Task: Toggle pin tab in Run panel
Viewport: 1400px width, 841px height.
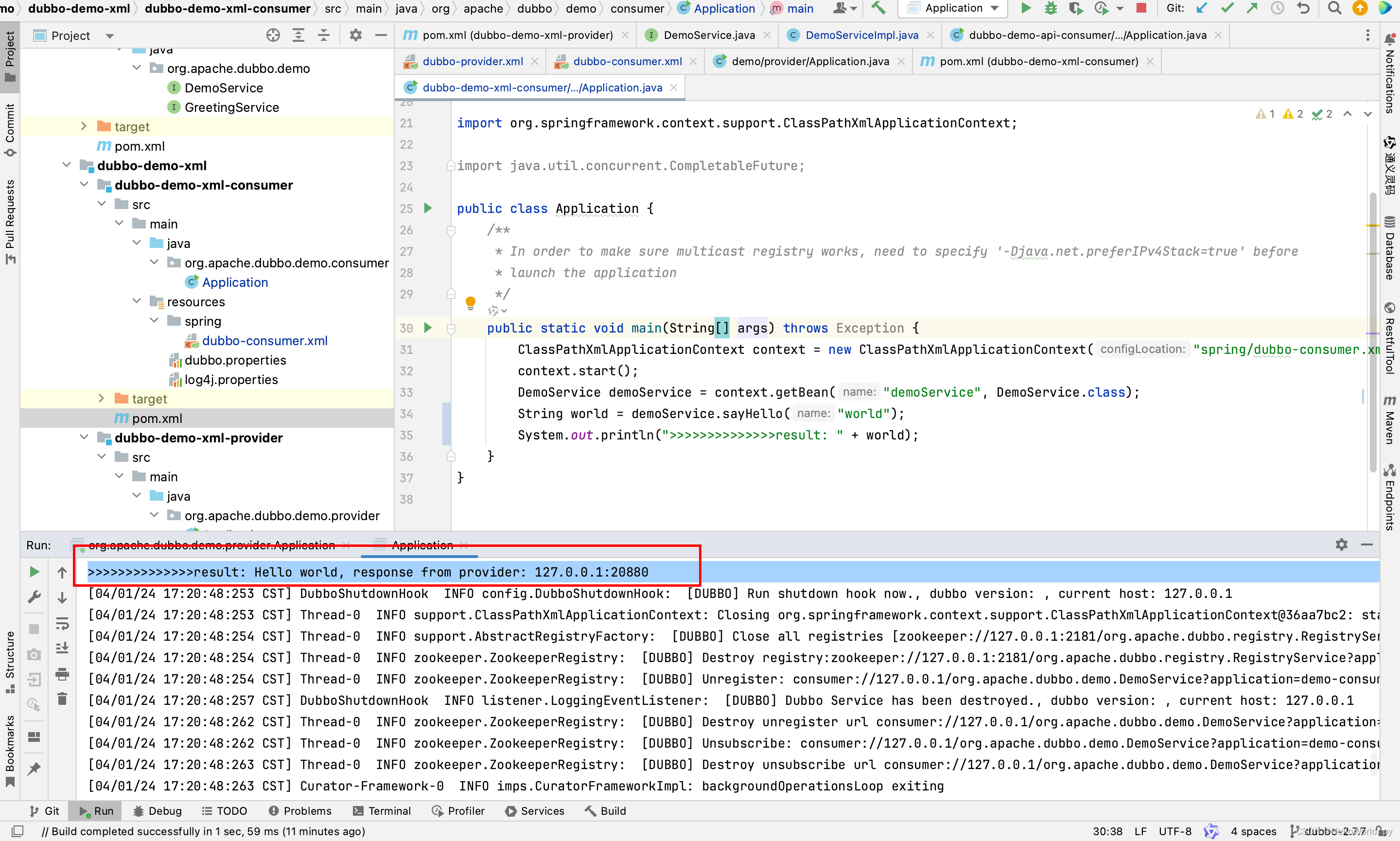Action: point(34,769)
